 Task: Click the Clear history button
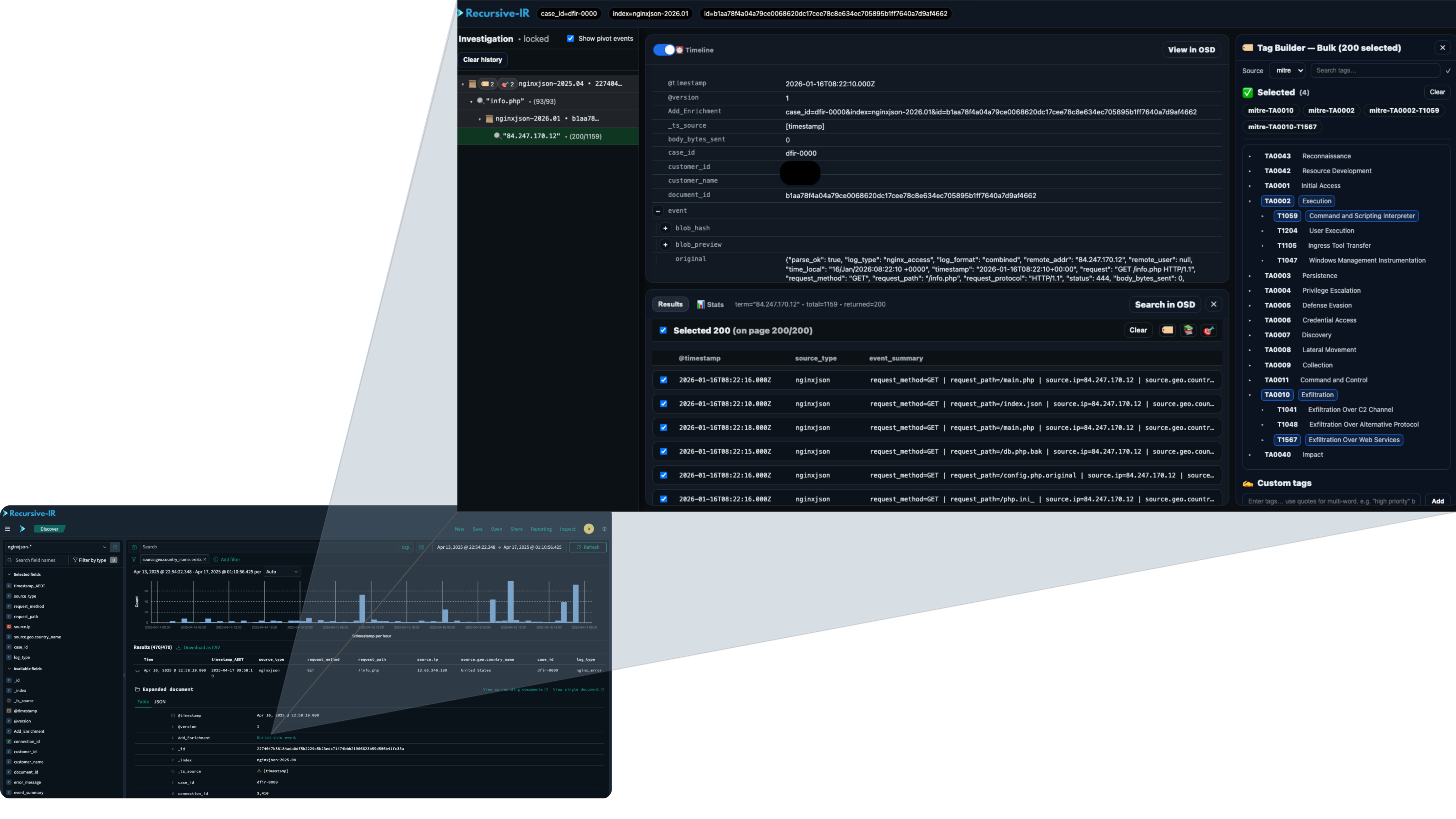(x=483, y=60)
